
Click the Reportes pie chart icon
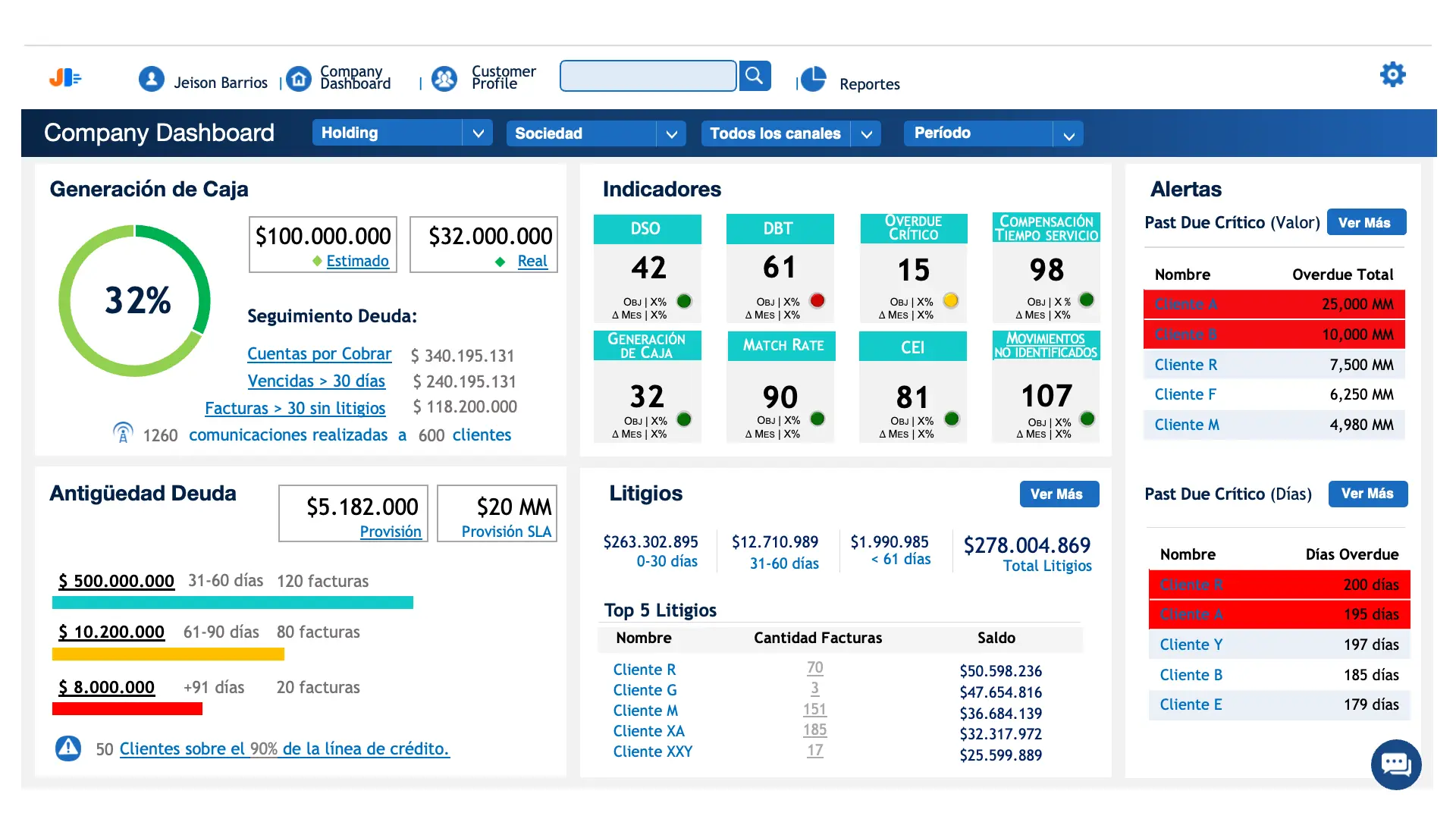tap(814, 79)
